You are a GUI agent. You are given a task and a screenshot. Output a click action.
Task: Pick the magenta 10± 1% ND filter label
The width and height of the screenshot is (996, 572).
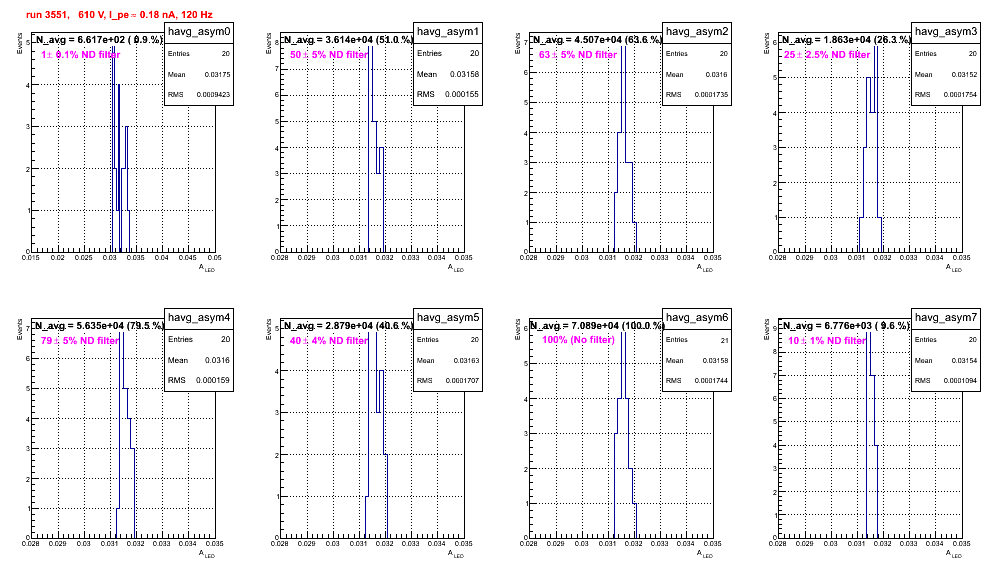827,341
